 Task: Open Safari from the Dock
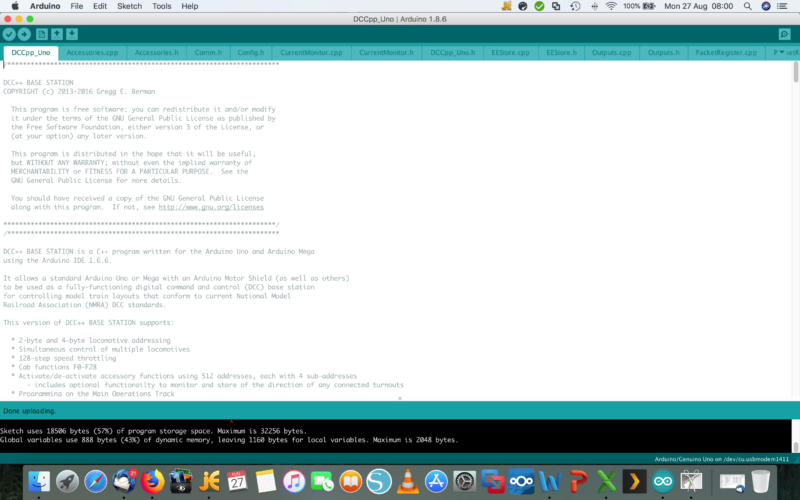pyautogui.click(x=95, y=481)
